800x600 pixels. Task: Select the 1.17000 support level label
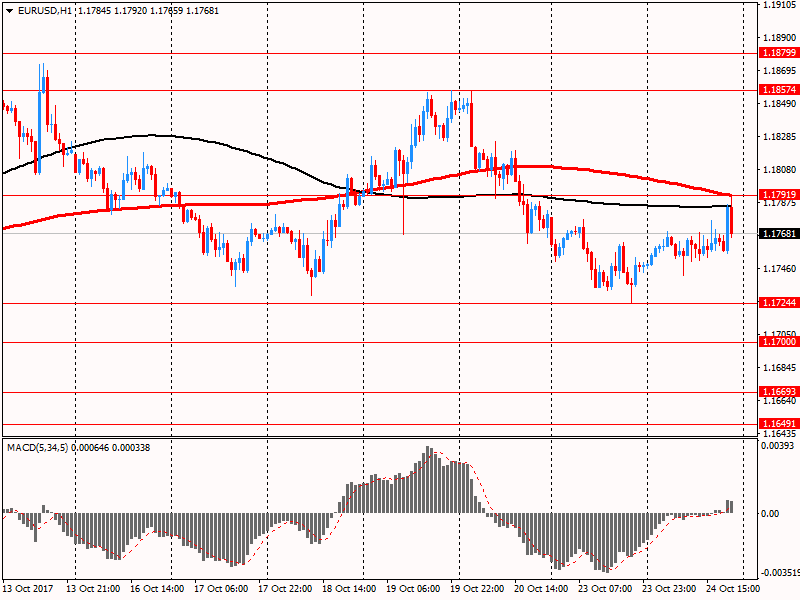(779, 342)
